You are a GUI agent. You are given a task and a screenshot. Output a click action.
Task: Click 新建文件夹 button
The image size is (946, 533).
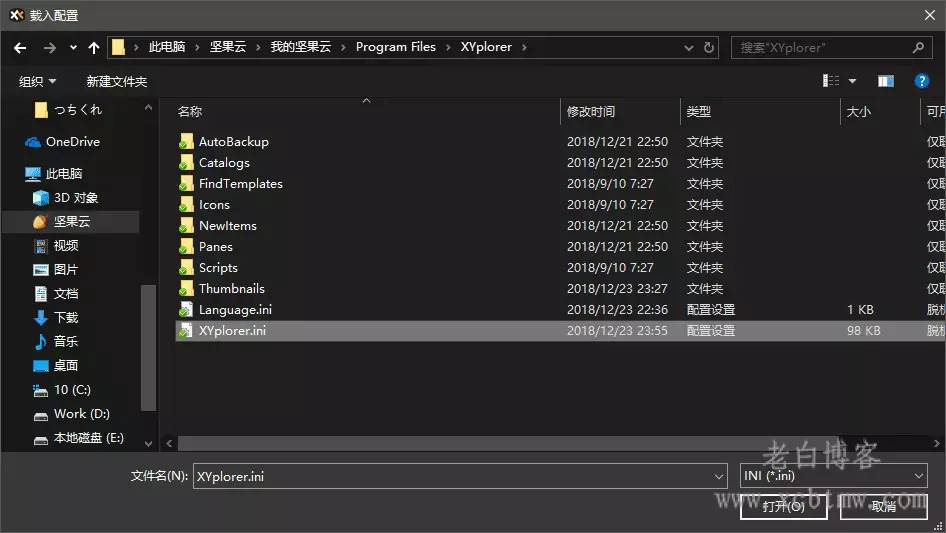pyautogui.click(x=116, y=81)
